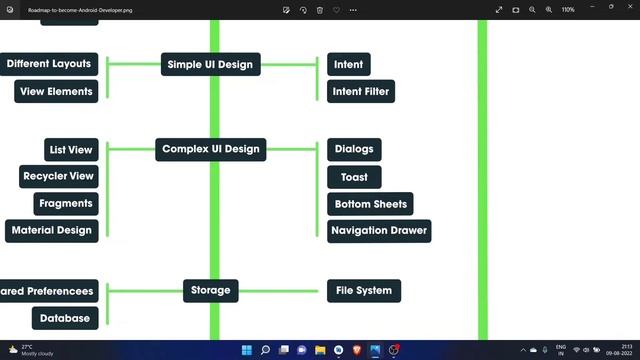This screenshot has width=640, height=360.
Task: Click the Fragments box
Action: pos(66,204)
